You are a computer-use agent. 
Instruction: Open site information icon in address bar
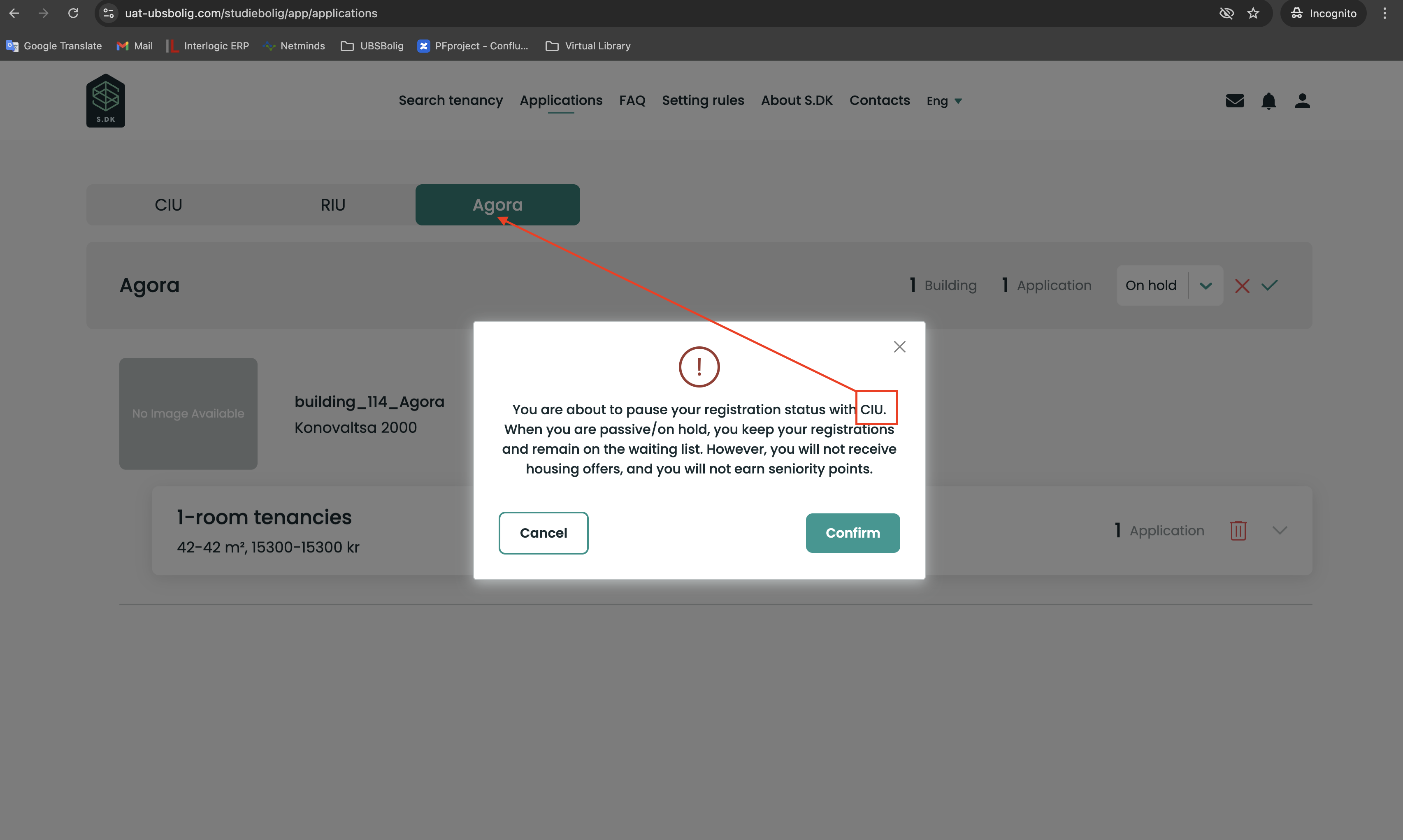coord(109,13)
